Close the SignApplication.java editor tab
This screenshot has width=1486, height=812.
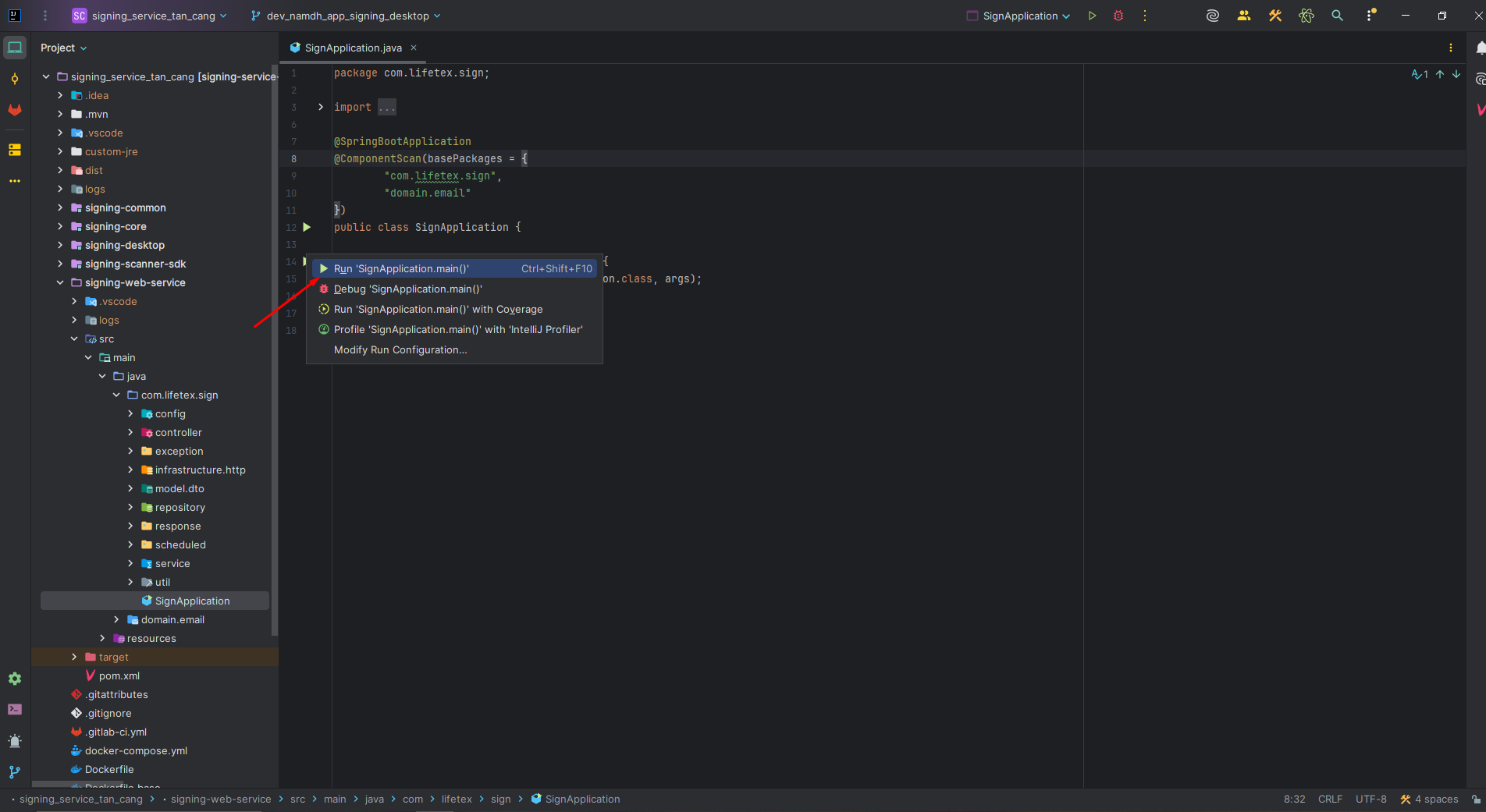click(414, 48)
